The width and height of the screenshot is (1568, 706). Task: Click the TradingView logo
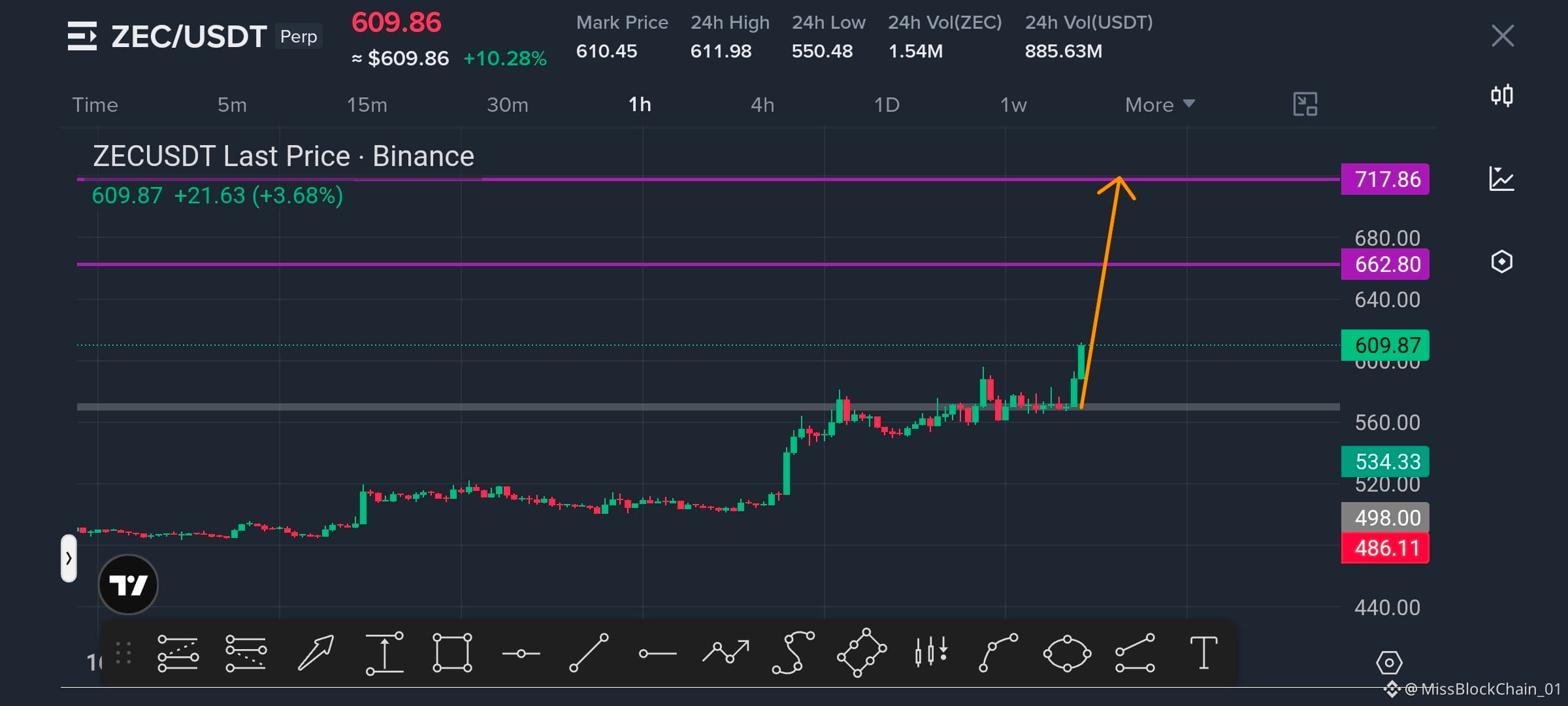tap(128, 584)
